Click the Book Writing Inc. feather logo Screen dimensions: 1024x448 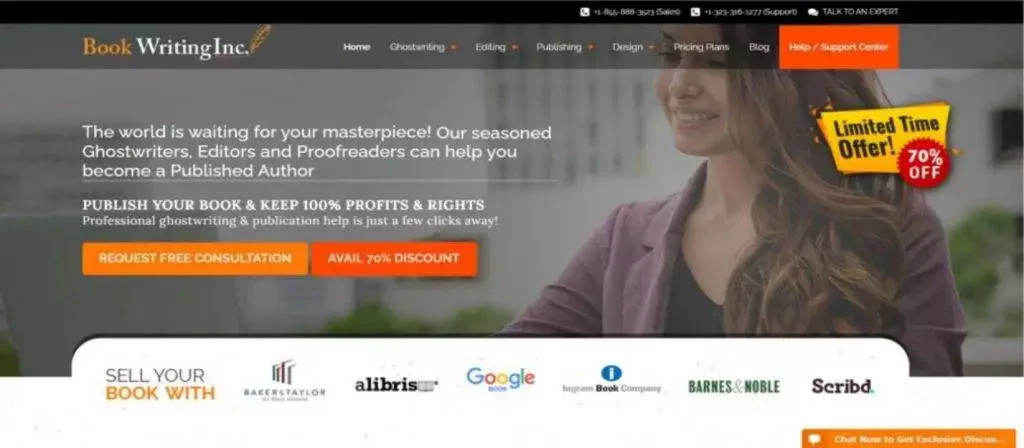(x=176, y=44)
